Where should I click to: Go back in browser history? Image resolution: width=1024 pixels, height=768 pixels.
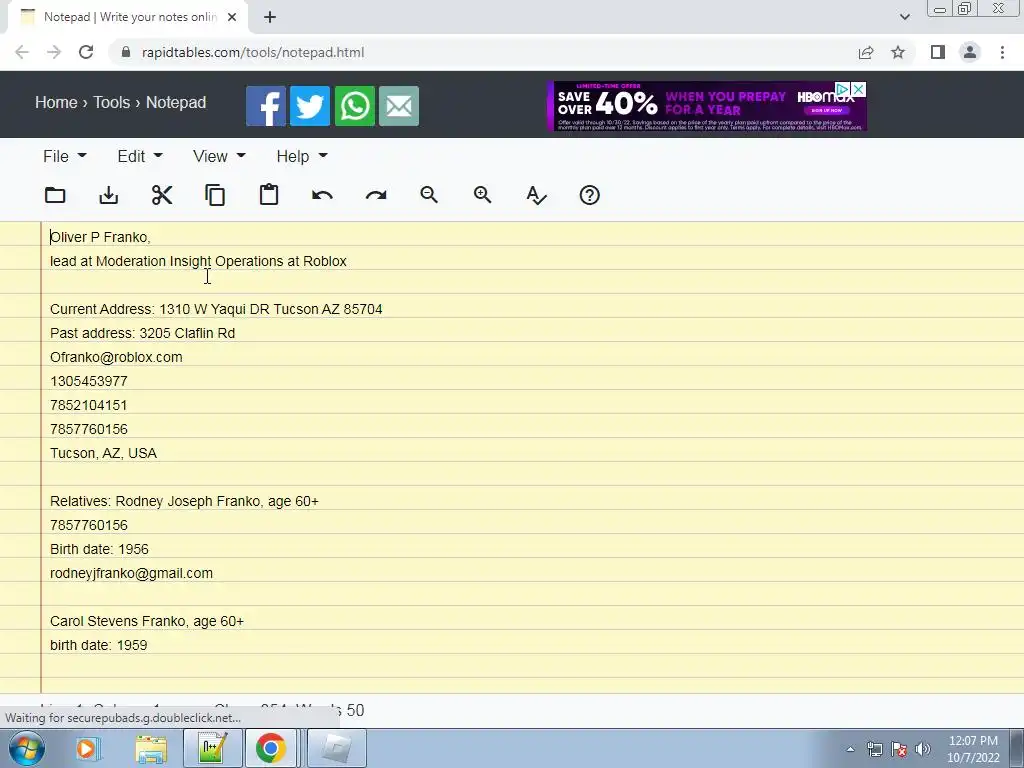coord(22,52)
